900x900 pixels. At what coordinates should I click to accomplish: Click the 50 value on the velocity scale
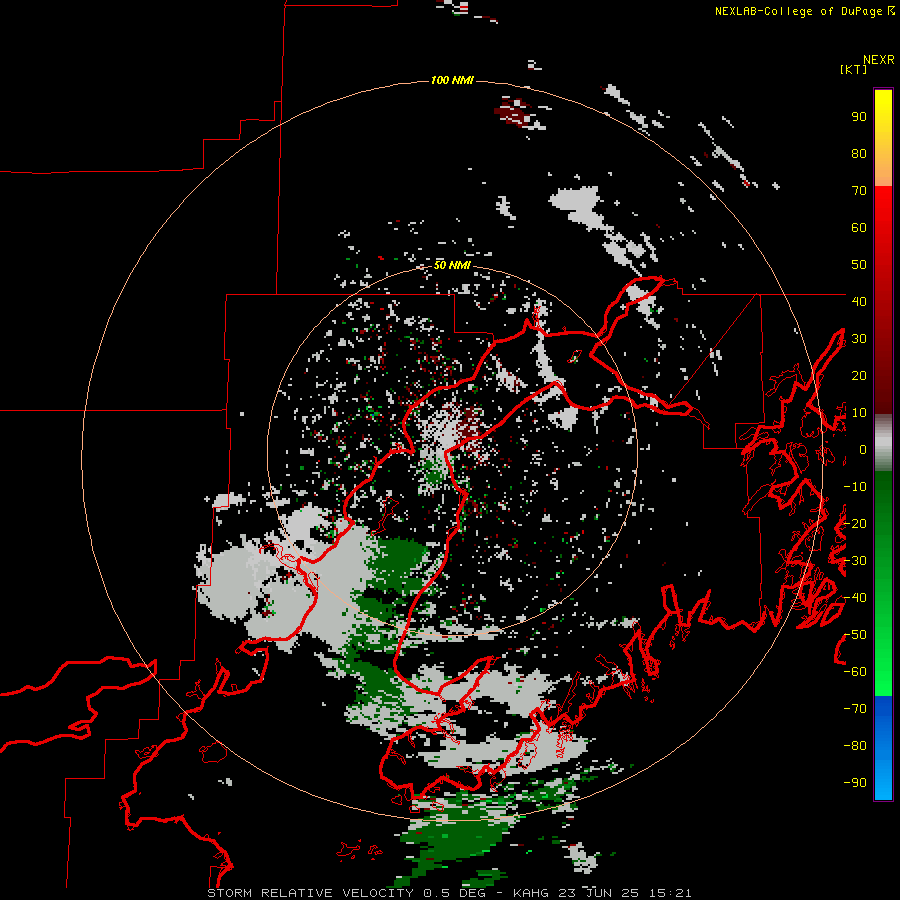[859, 265]
